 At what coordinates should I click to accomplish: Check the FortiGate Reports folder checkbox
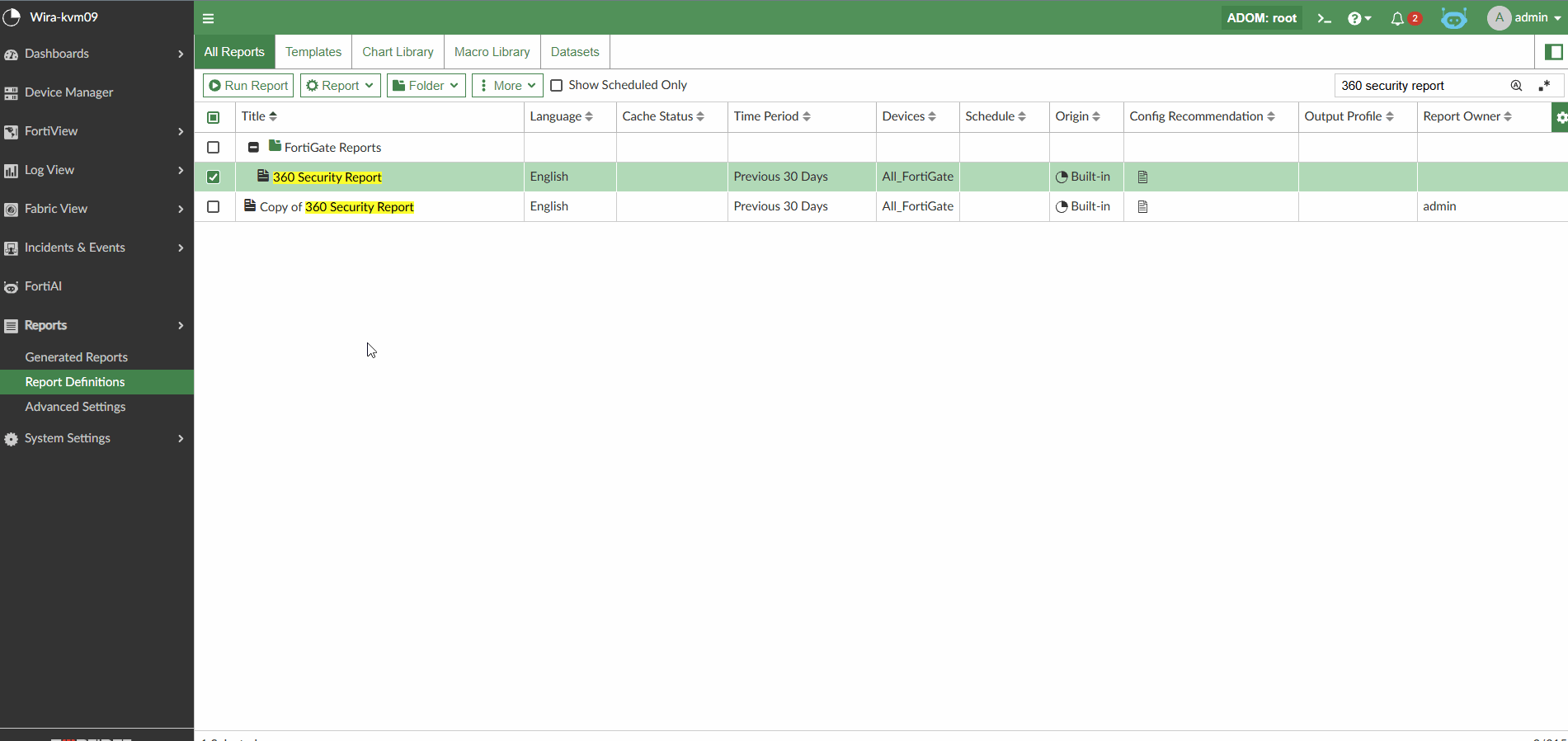pos(214,147)
